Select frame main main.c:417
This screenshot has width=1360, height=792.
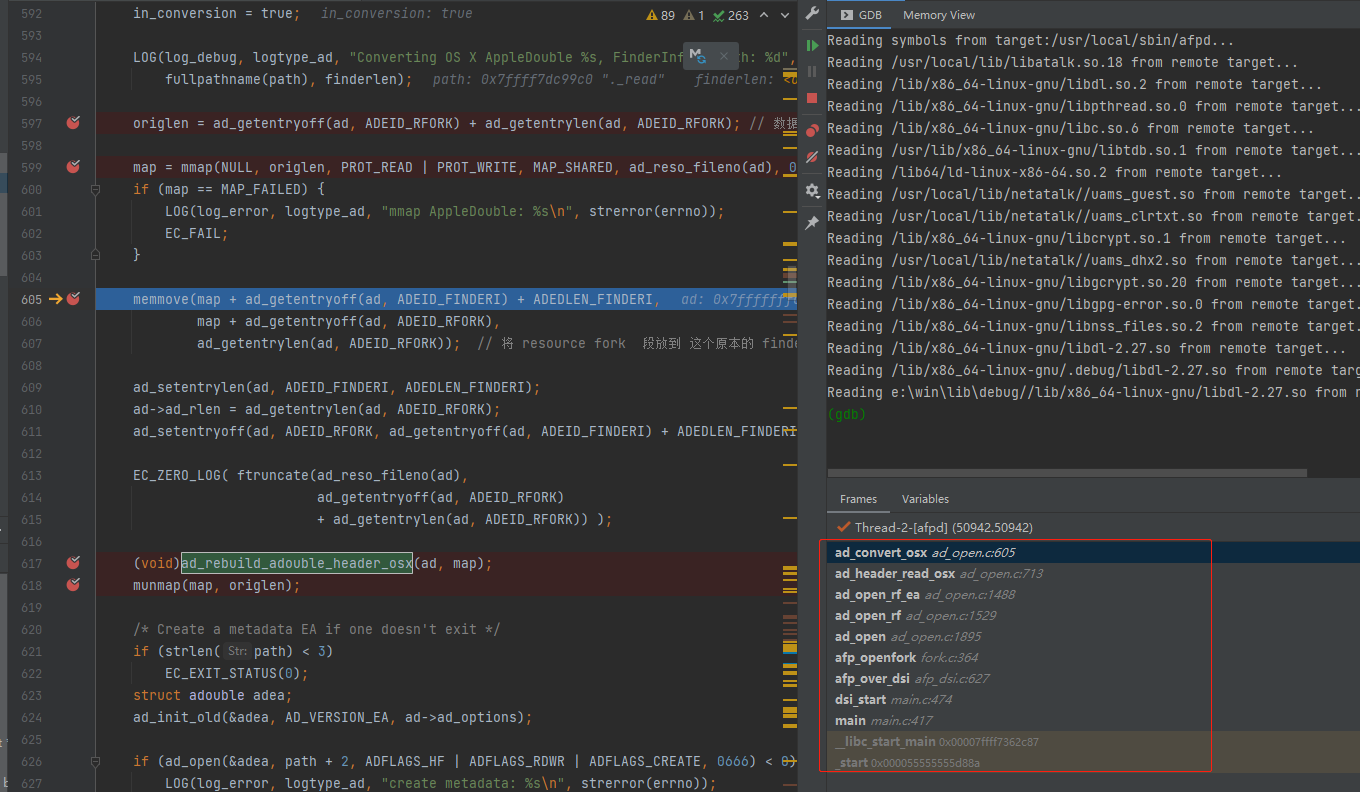click(x=1093, y=720)
